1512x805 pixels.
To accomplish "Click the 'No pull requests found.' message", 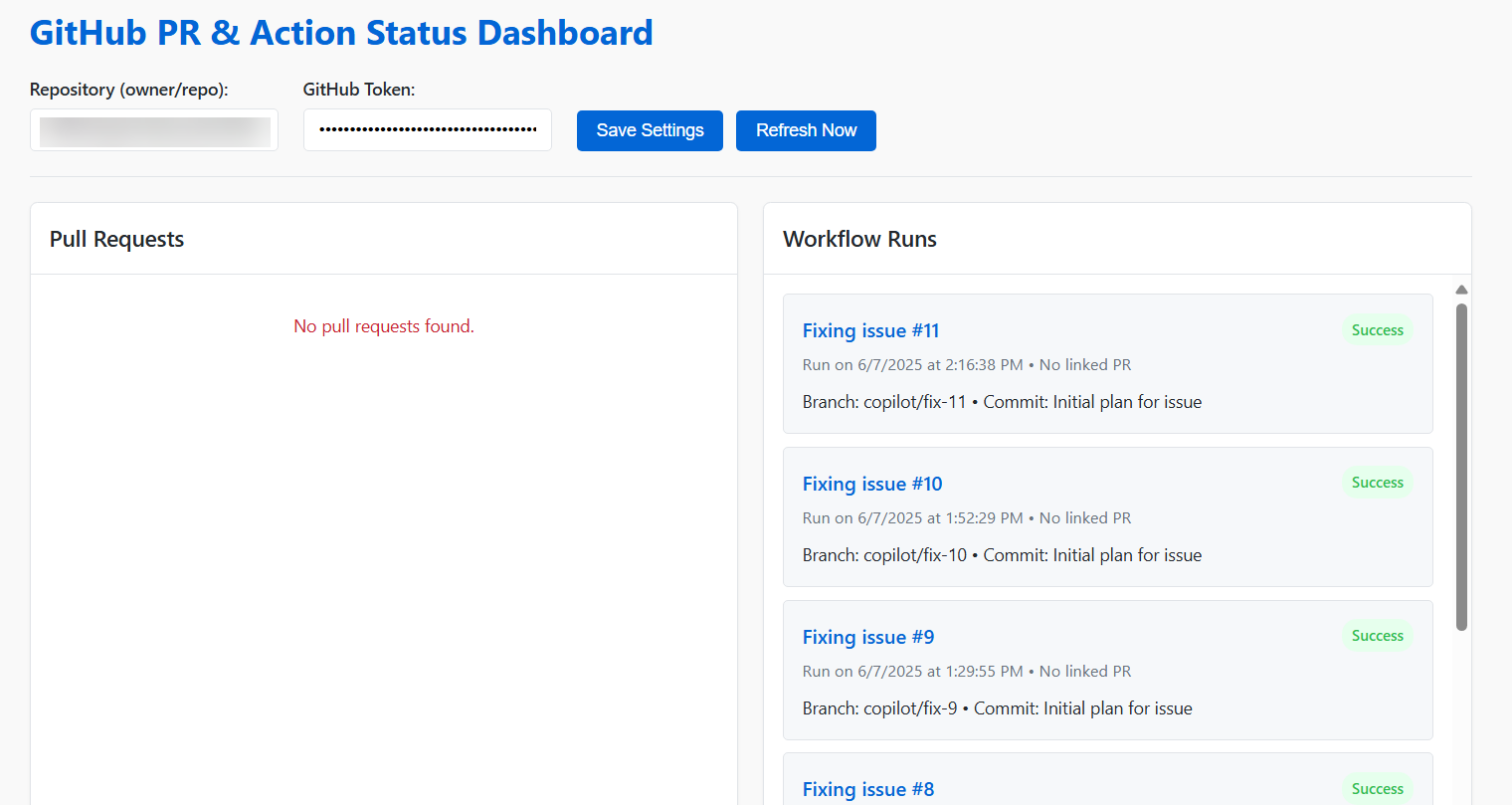I will click(384, 326).
